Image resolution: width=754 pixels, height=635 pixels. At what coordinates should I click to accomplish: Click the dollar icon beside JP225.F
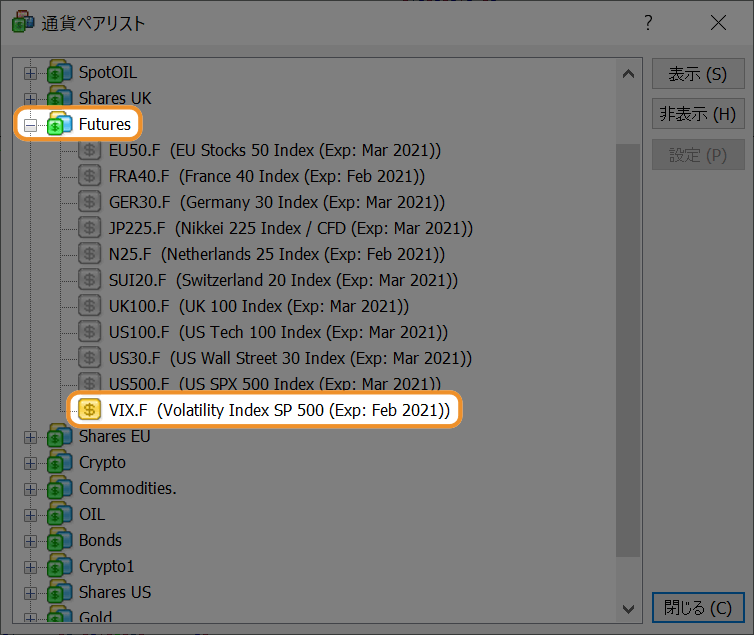(89, 228)
